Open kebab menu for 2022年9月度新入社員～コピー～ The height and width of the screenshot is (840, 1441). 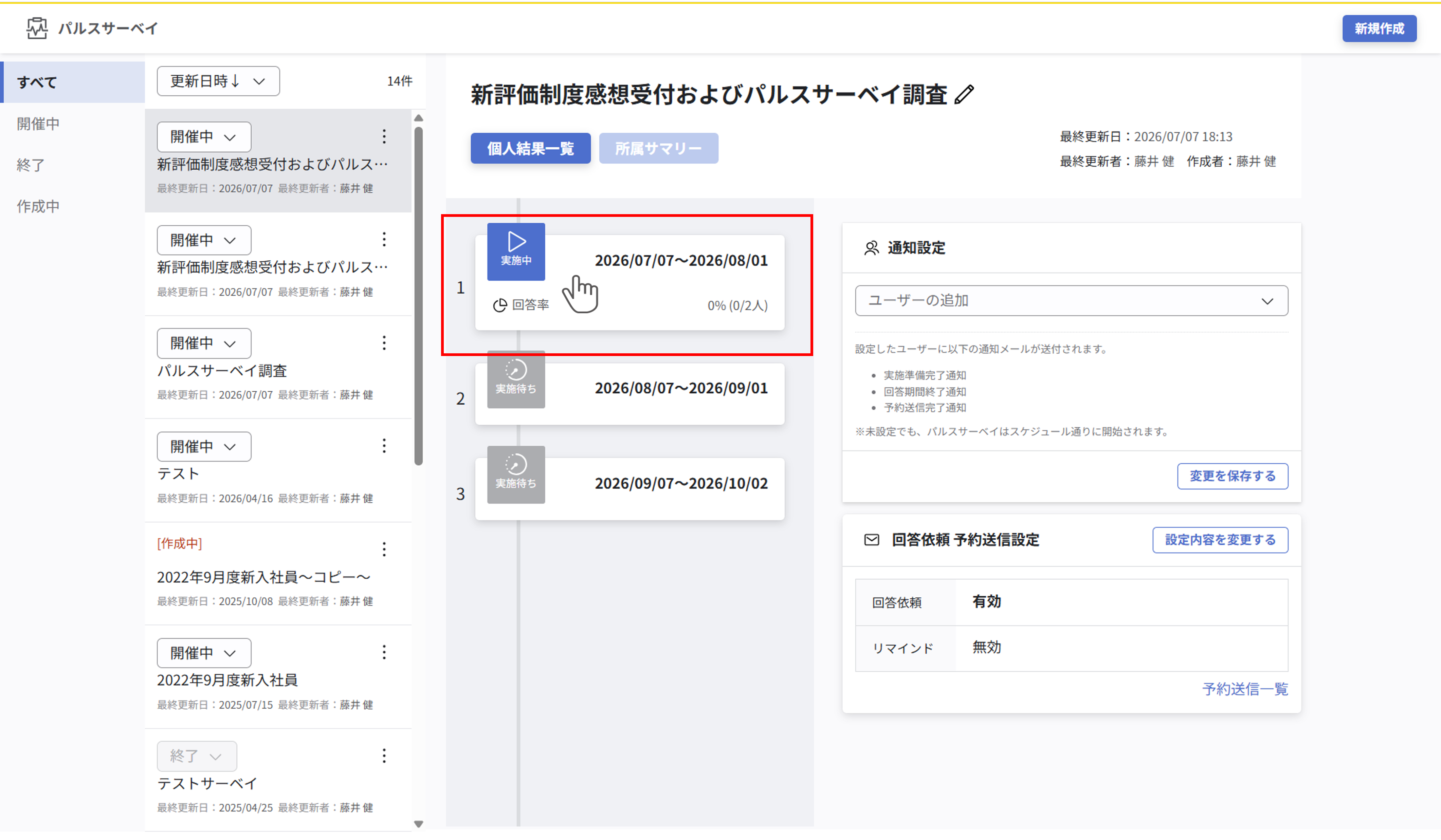click(x=384, y=549)
